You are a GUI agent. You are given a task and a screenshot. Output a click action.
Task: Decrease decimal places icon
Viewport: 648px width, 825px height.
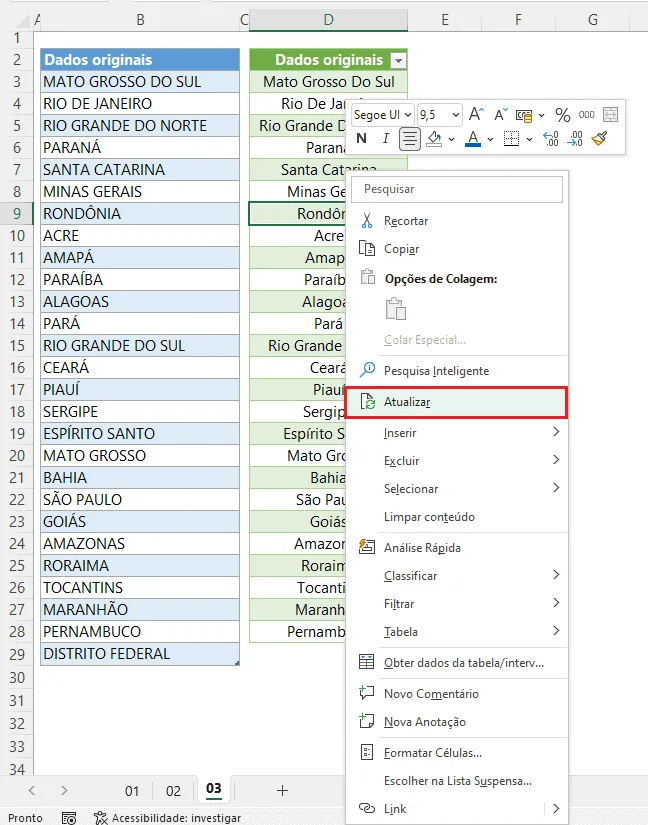[x=575, y=139]
